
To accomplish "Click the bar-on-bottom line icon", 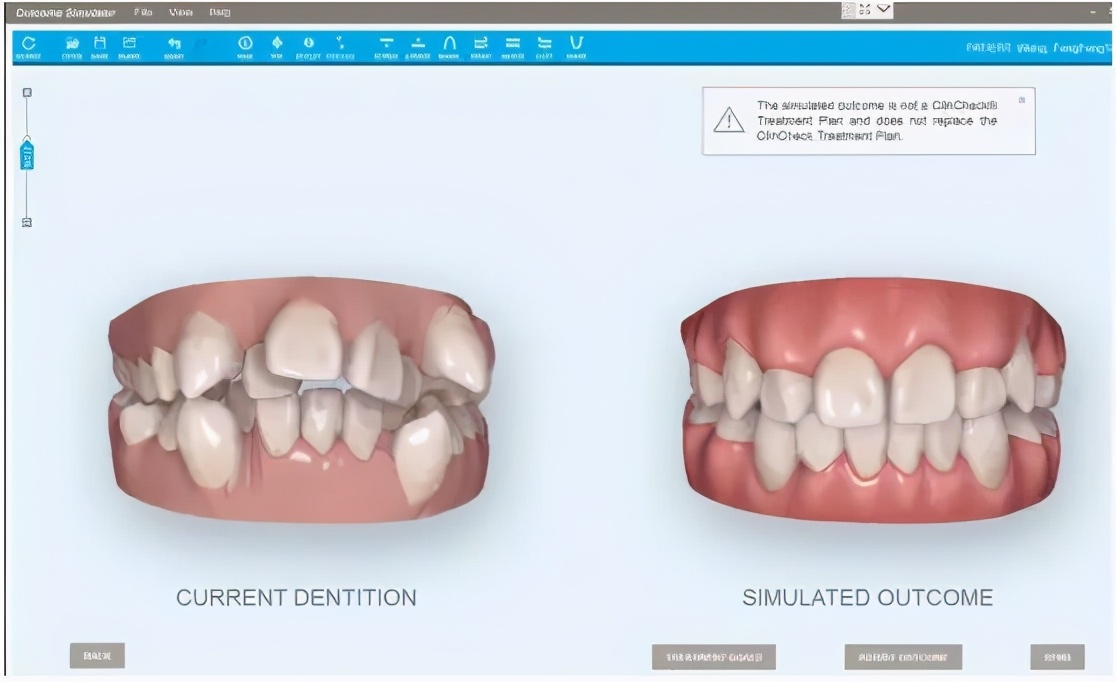I will [418, 43].
